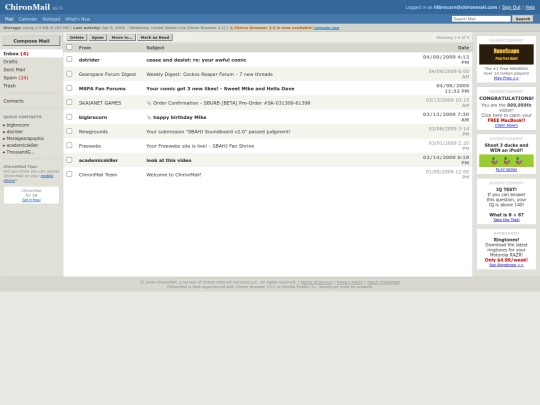The width and height of the screenshot is (540, 405).
Task: Switch to the Notepad tab
Action: tap(51, 19)
